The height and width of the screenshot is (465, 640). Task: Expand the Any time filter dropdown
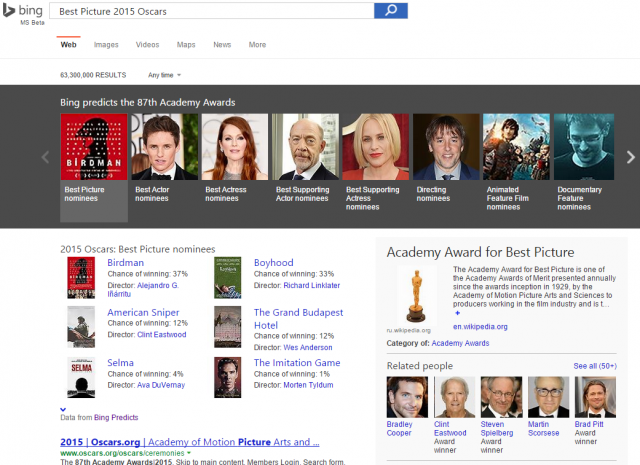164,75
